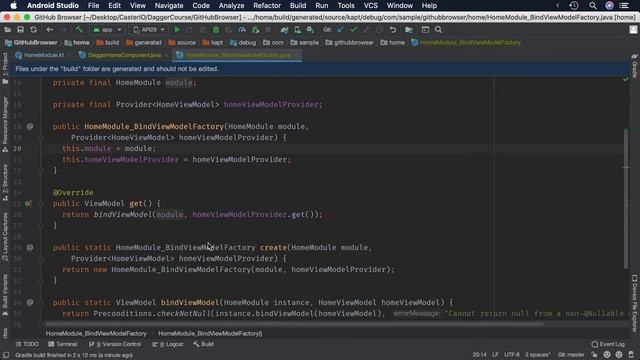Open the Event Log
This screenshot has width=640, height=360.
coord(608,344)
